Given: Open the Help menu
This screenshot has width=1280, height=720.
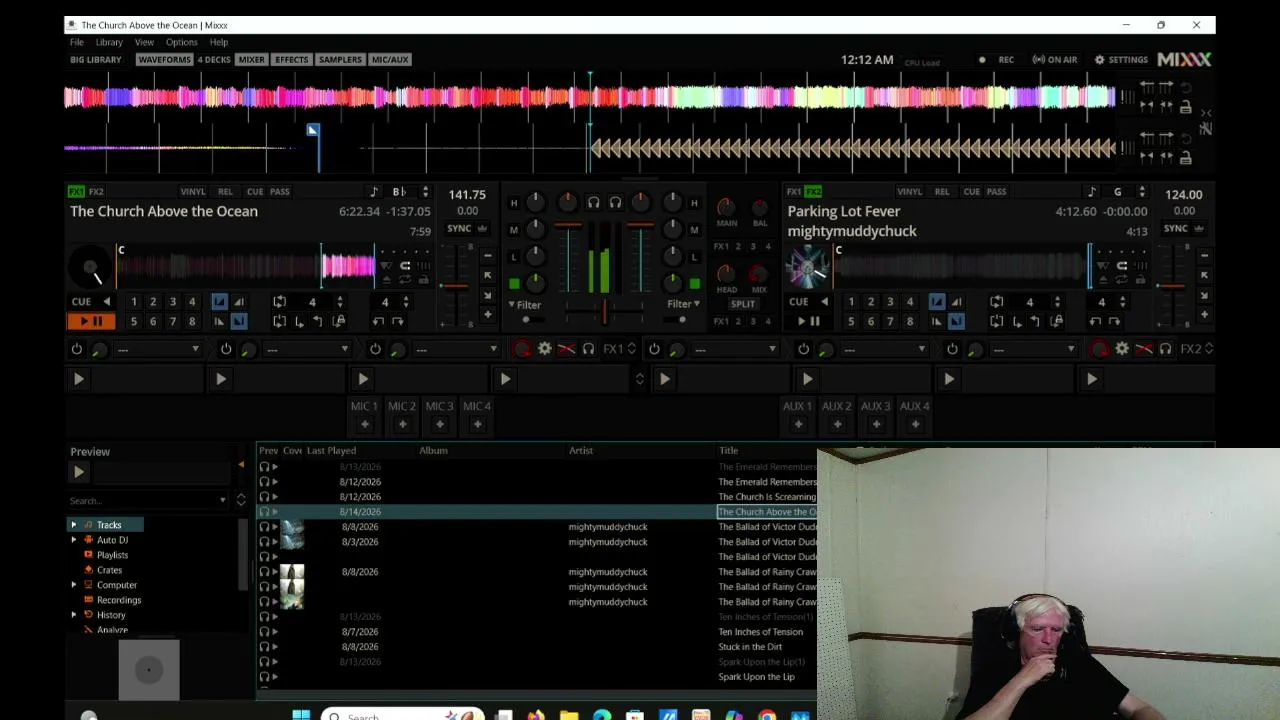Looking at the screenshot, I should point(219,42).
